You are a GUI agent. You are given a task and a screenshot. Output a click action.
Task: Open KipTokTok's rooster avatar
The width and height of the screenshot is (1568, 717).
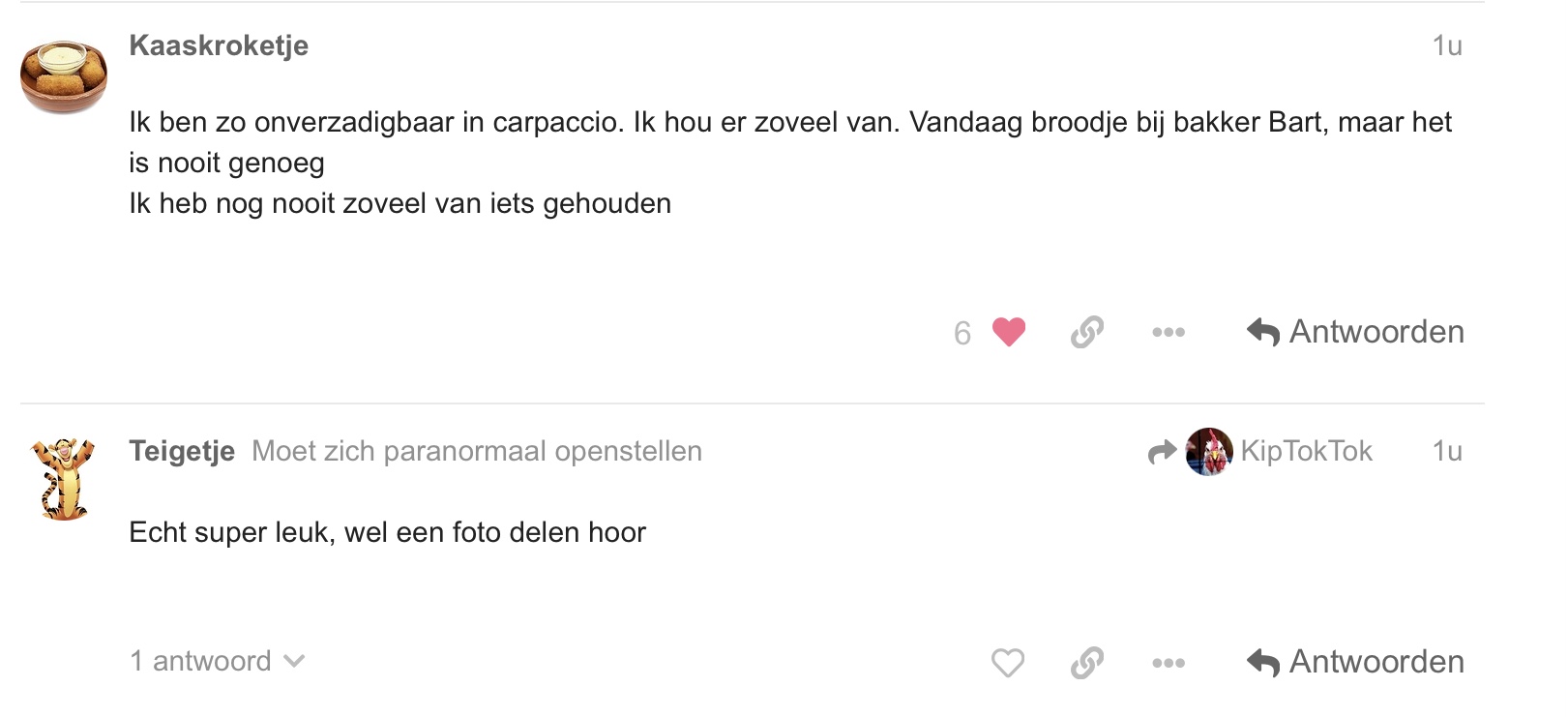(1209, 452)
